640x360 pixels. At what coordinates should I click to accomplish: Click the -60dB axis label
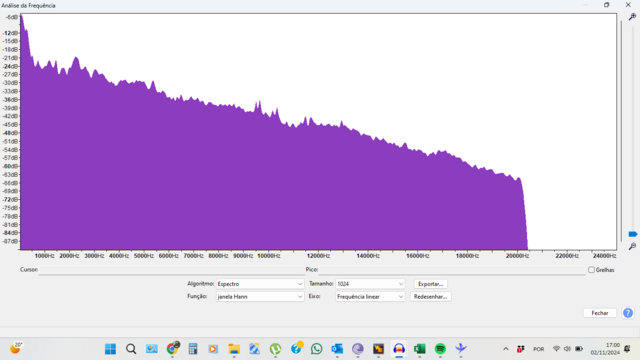click(11, 166)
